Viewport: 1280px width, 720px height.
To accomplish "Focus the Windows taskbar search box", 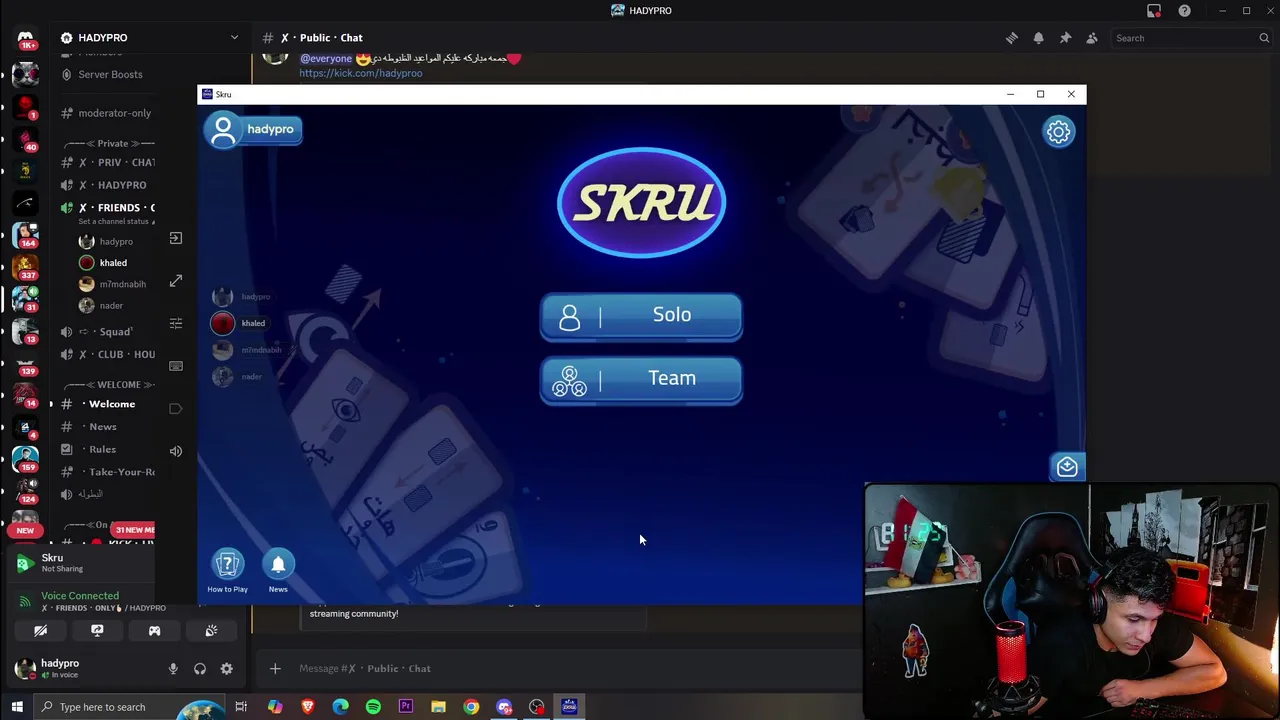I will tap(130, 707).
